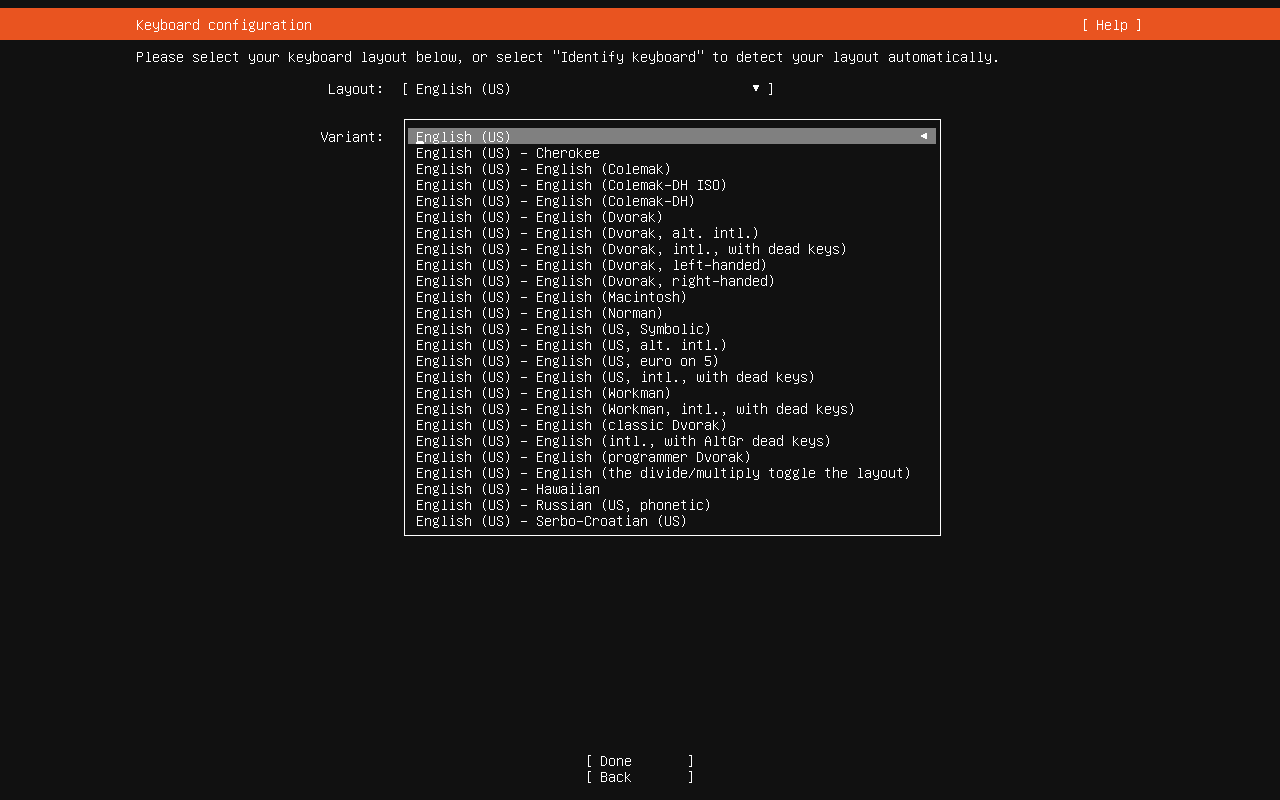1280x800 pixels.
Task: Pick English (Norman) variant
Action: tap(539, 313)
